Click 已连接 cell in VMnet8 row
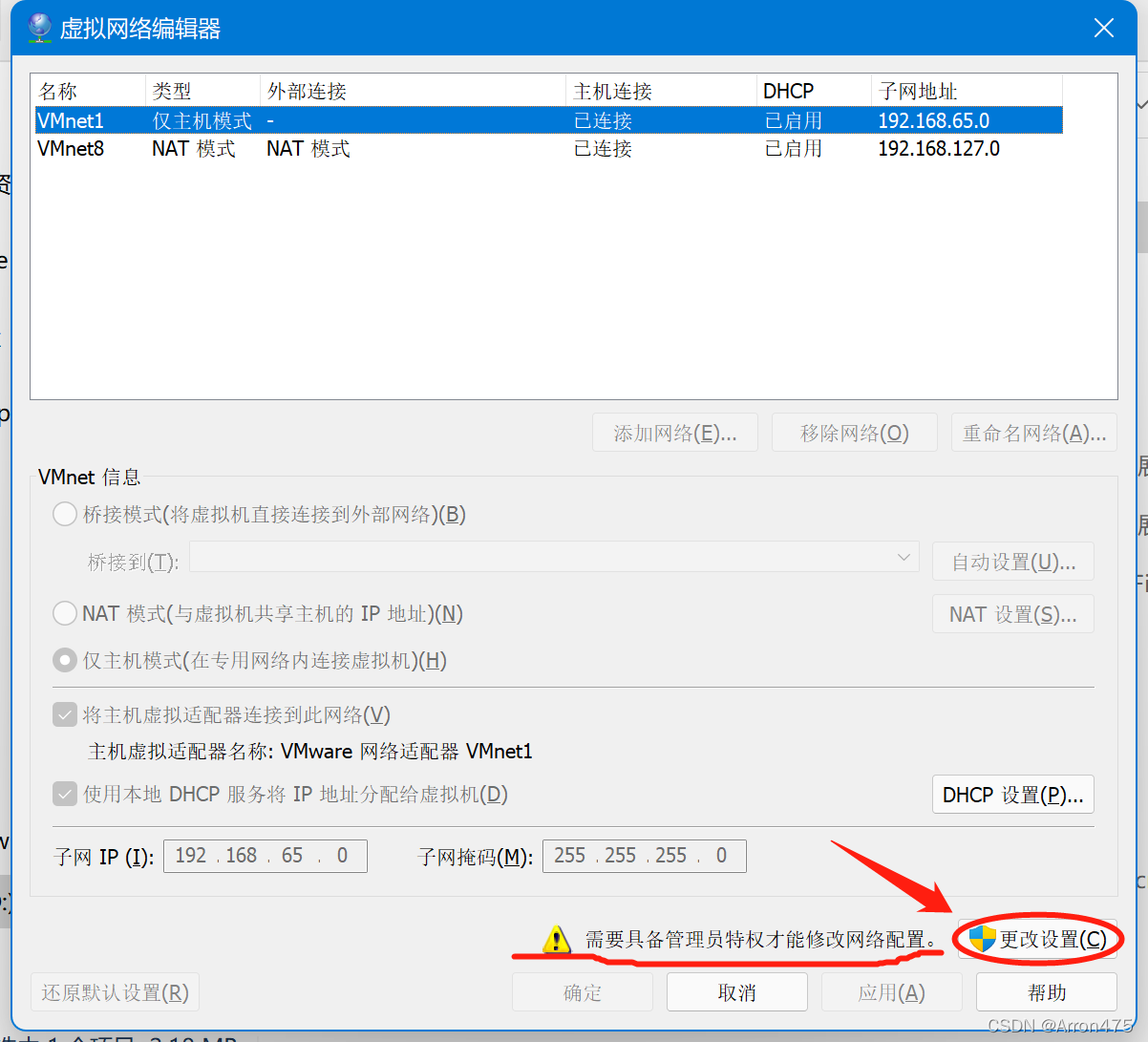This screenshot has height=1042, width=1148. (603, 149)
